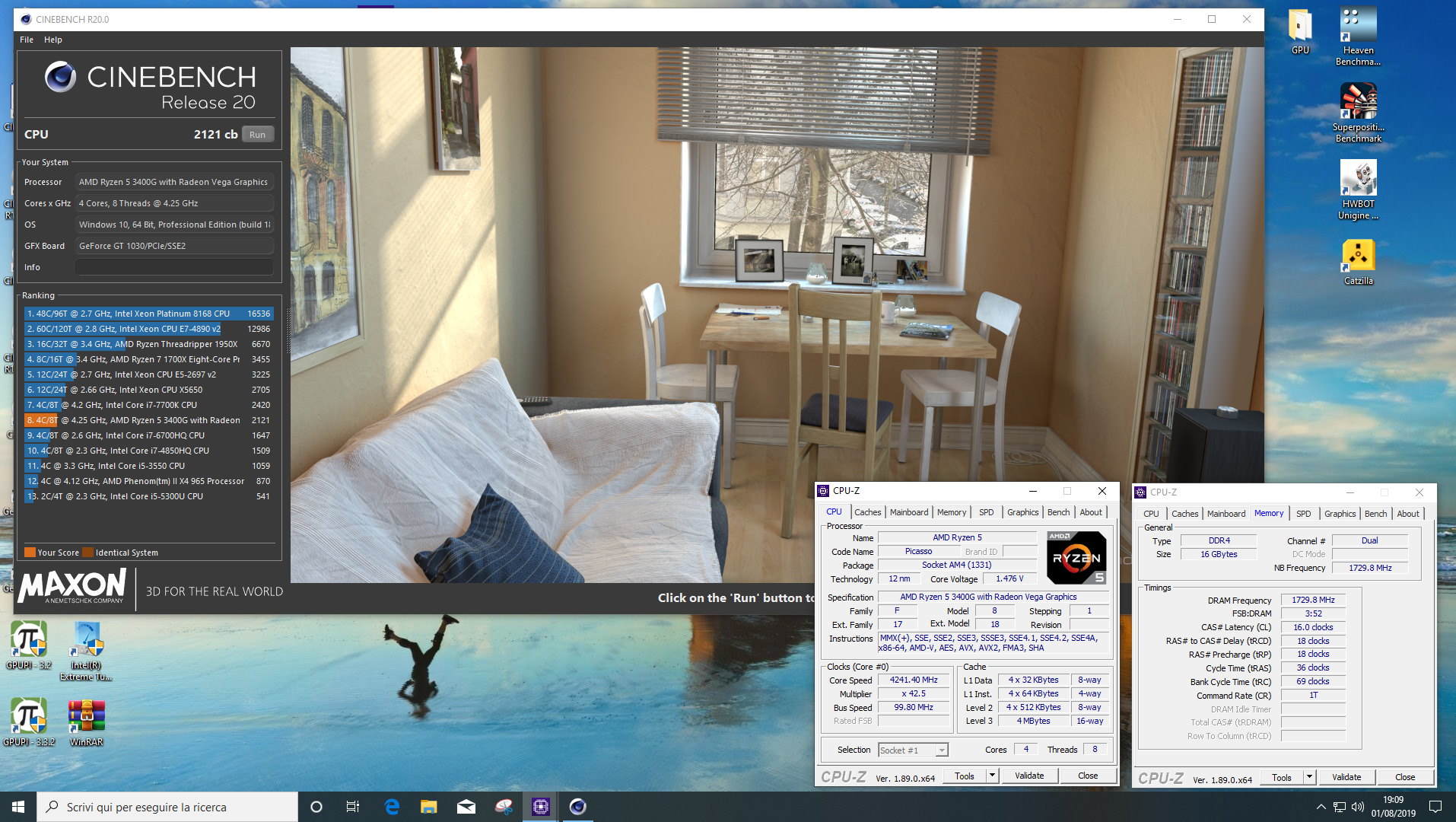Open Socket #1 selection dropdown

pyautogui.click(x=913, y=750)
